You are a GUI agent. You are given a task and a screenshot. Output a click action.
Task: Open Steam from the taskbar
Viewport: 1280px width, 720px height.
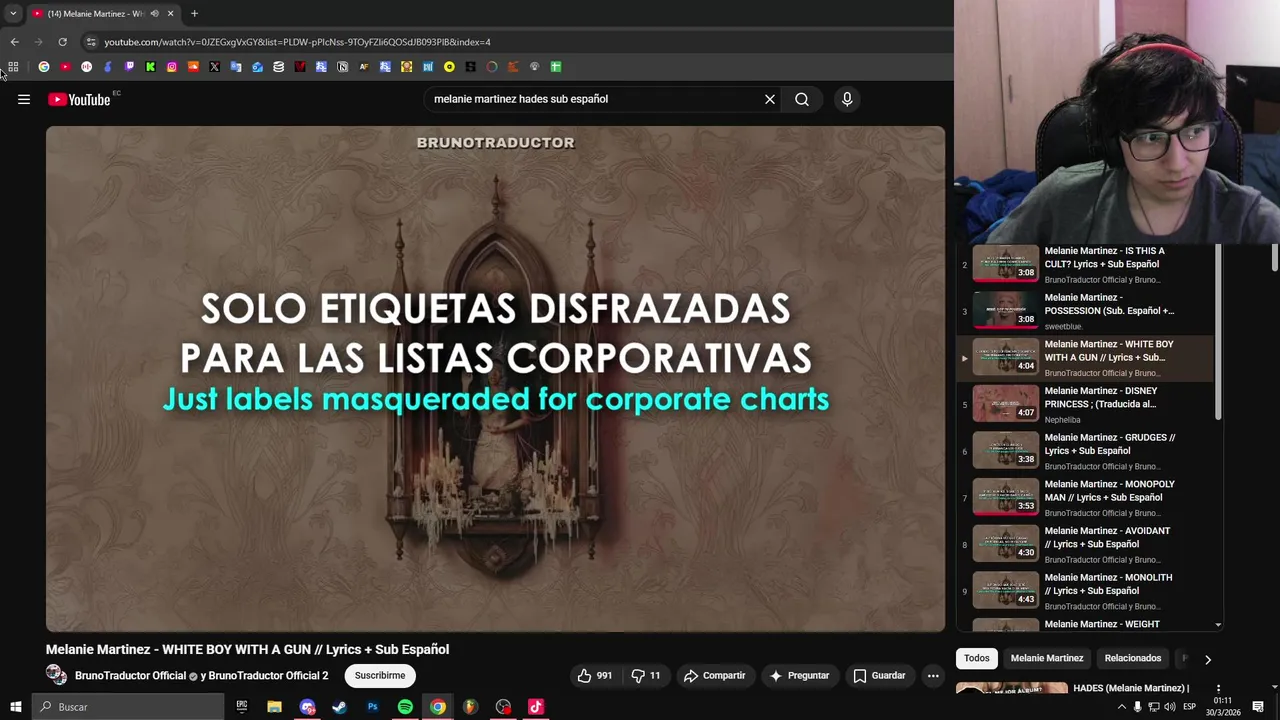[x=339, y=707]
